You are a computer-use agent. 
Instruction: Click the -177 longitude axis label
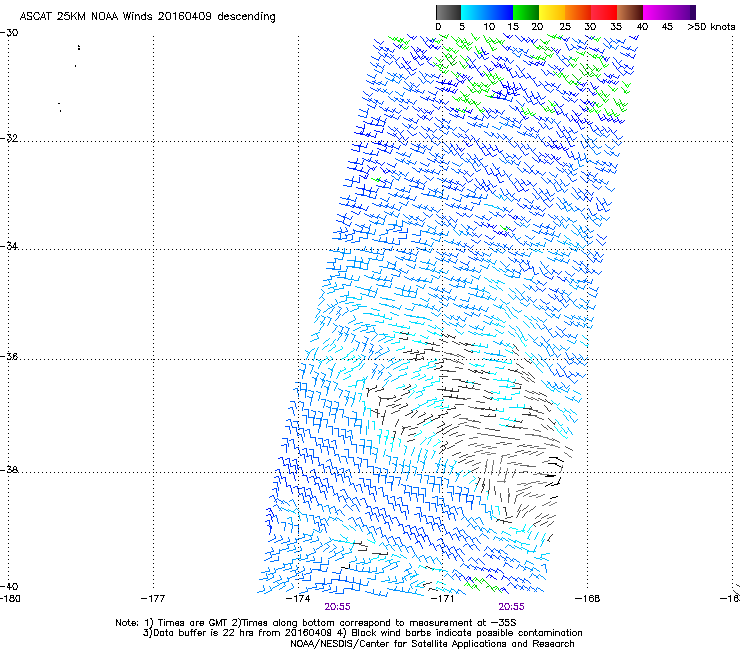153,599
